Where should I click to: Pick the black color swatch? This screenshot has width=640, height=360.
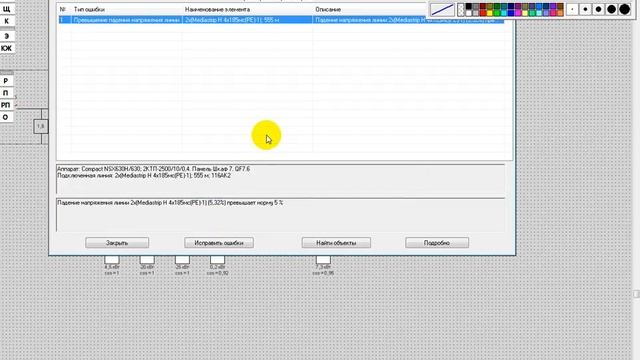coord(469,6)
